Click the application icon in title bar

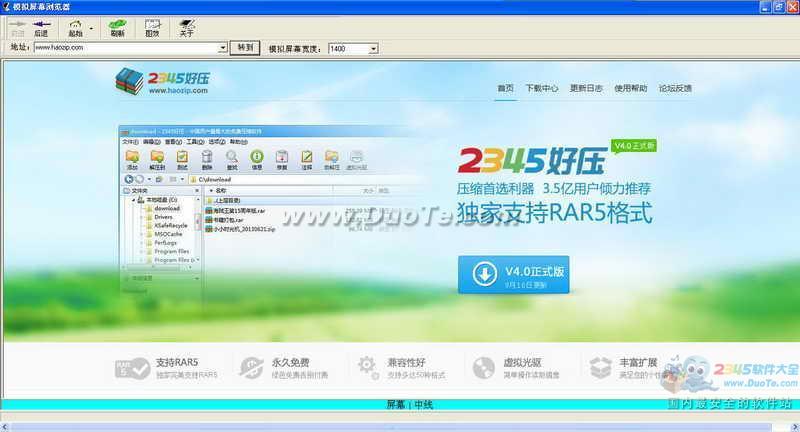7,7
